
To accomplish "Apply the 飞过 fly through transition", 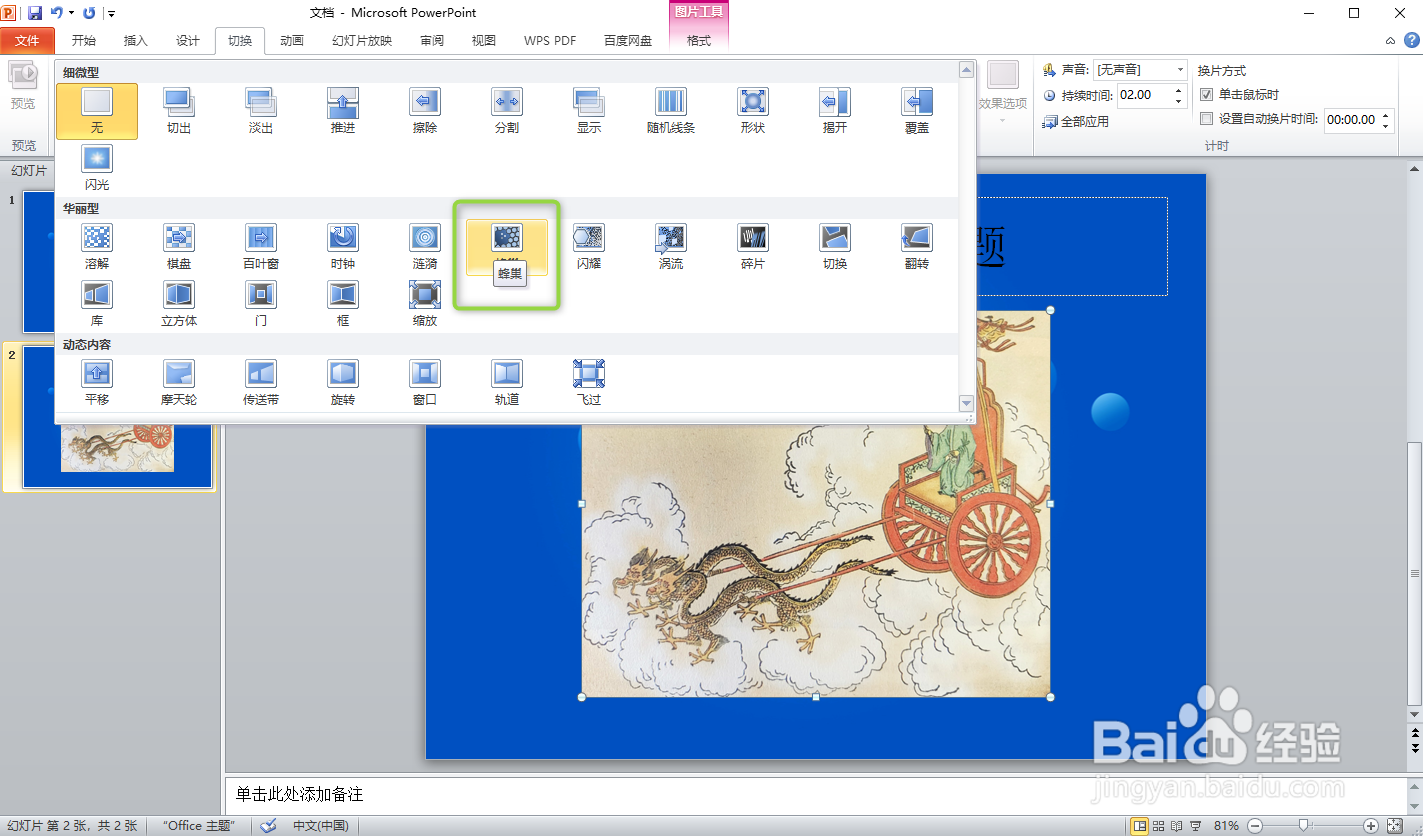I will pos(589,383).
